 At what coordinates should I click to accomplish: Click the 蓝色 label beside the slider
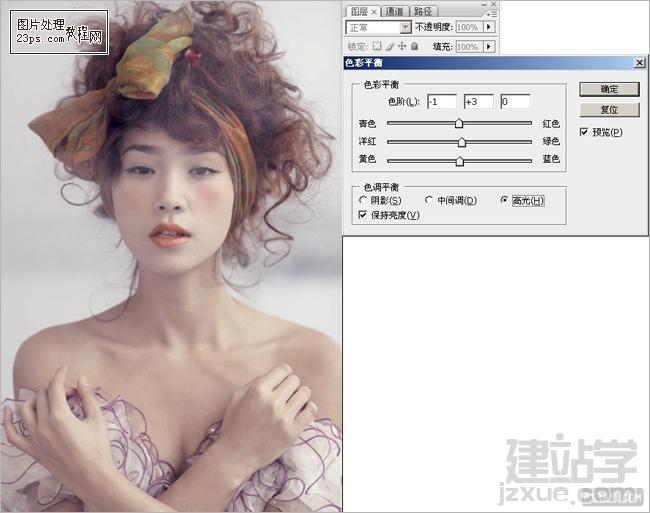pos(551,159)
